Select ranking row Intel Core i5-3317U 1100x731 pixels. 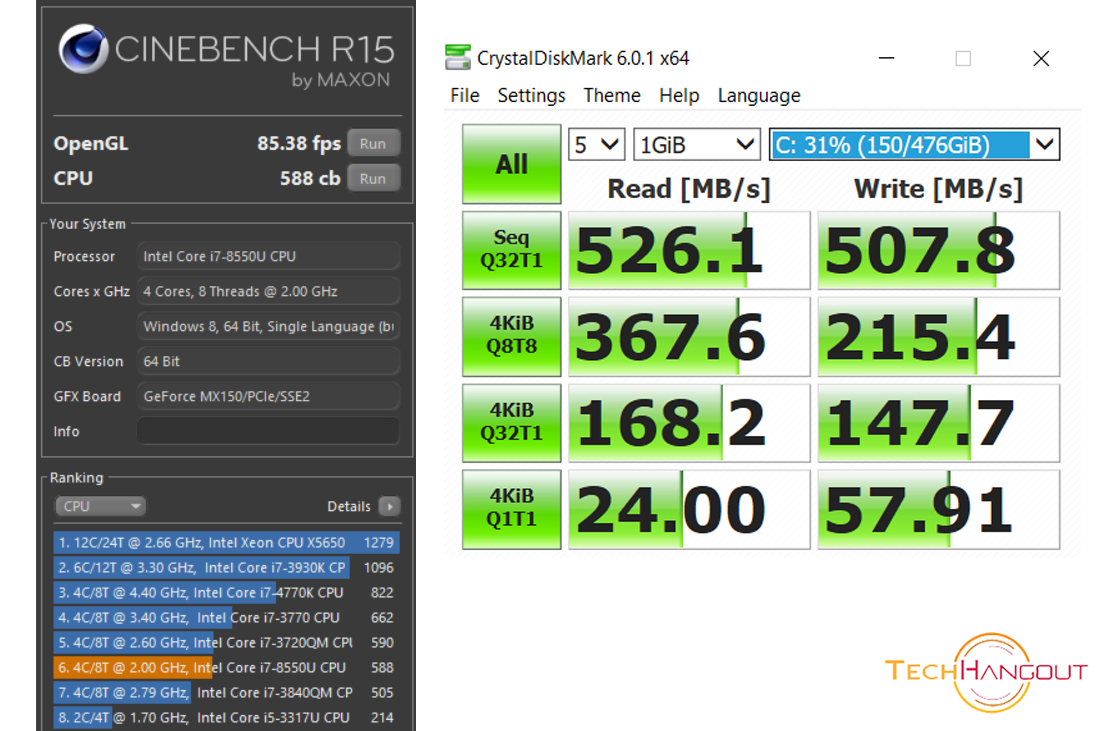pyautogui.click(x=227, y=718)
